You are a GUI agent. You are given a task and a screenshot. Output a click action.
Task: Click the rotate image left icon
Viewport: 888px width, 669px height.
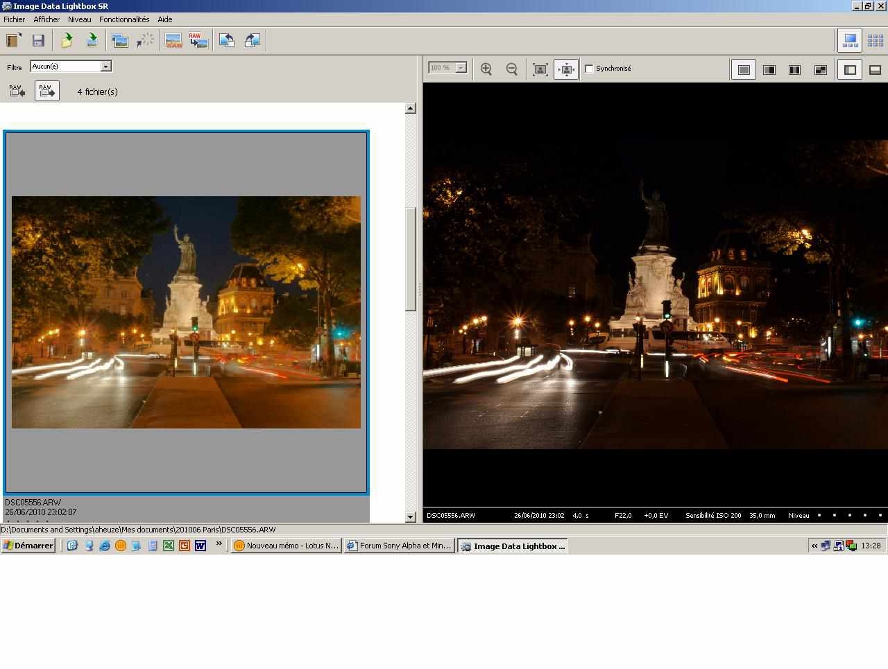(227, 40)
